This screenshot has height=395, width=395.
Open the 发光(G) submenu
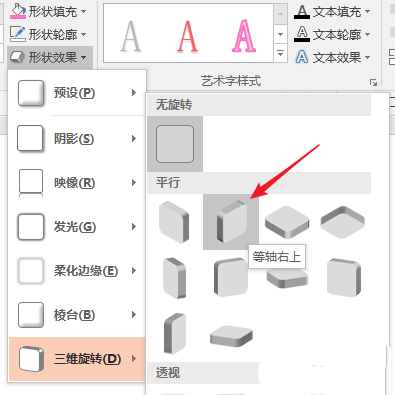click(x=77, y=227)
